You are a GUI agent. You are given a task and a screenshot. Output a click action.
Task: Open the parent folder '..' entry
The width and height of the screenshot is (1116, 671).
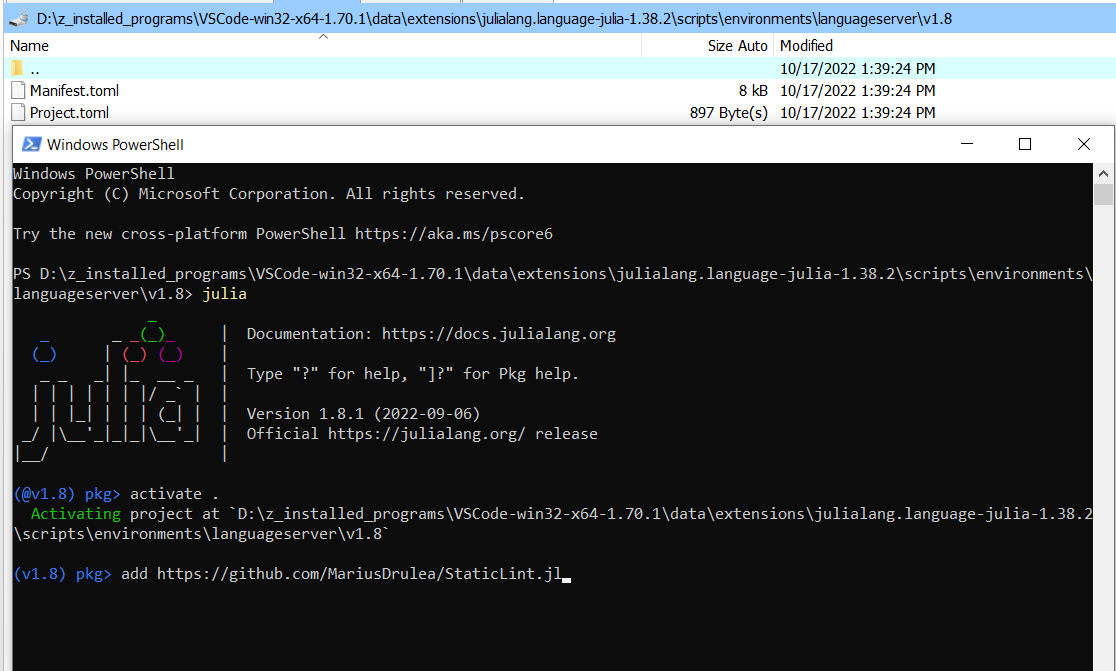(34, 69)
